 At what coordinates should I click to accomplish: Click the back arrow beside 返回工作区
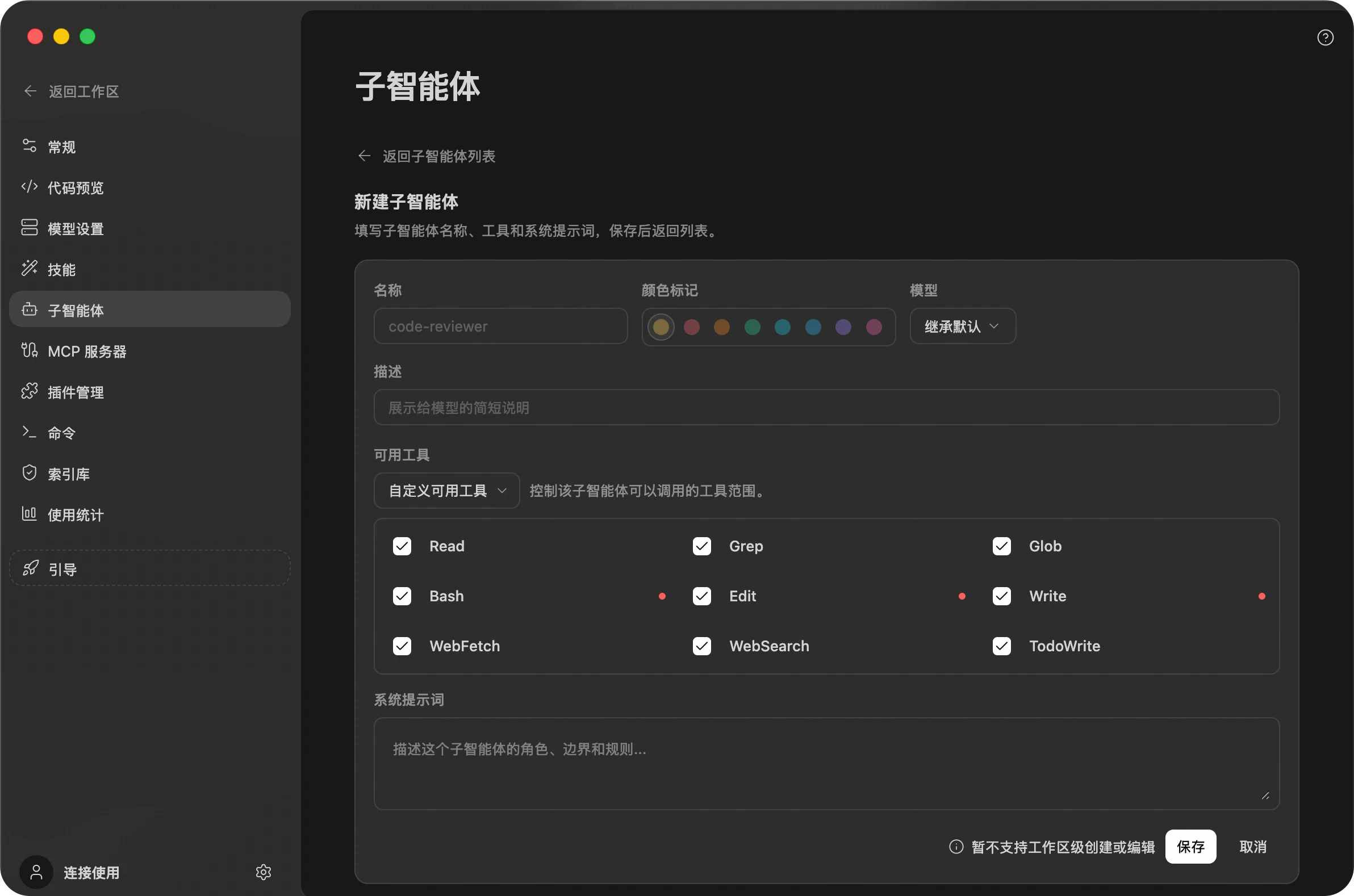pyautogui.click(x=30, y=91)
